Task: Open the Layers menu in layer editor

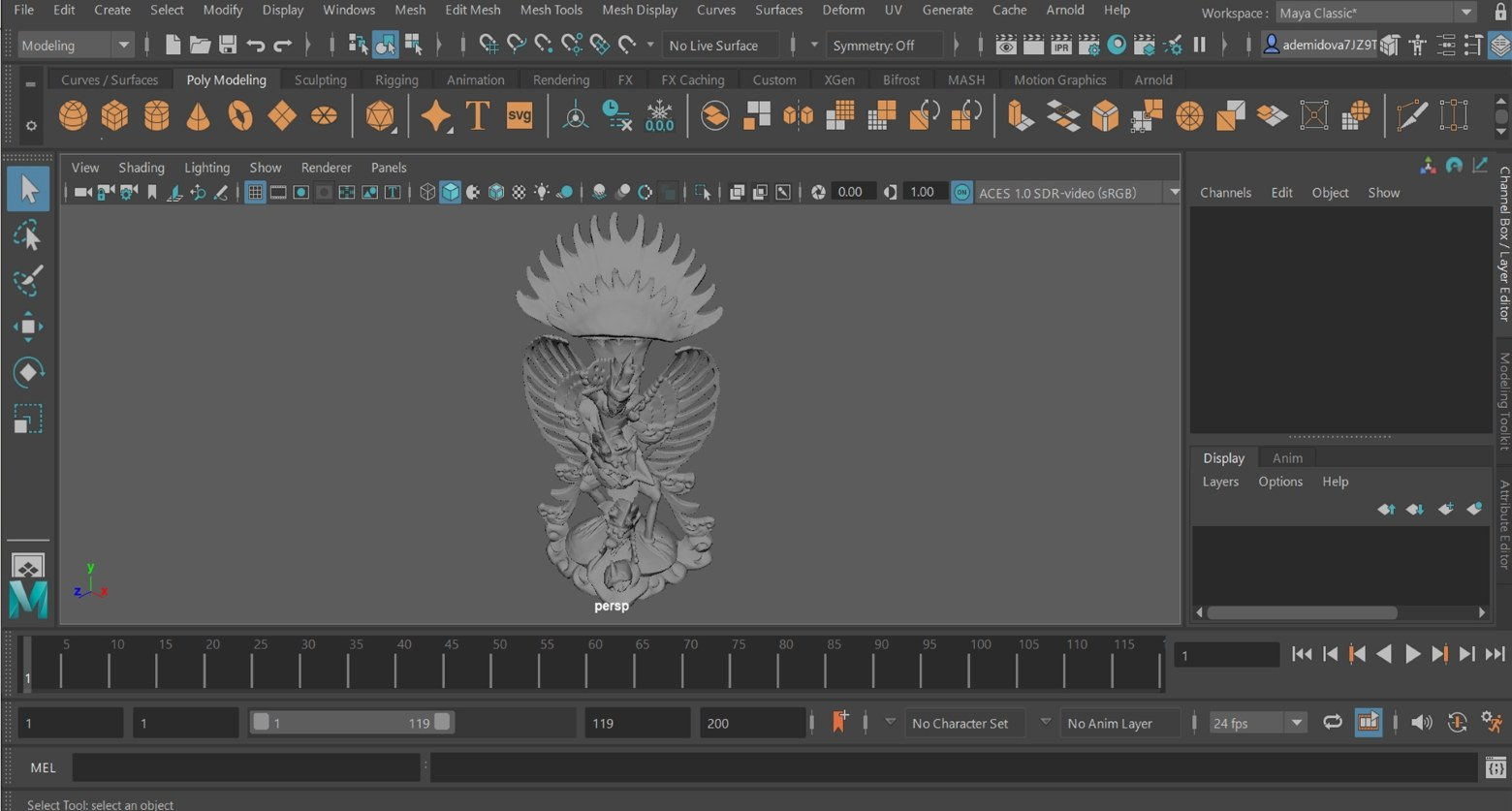Action: 1220,482
